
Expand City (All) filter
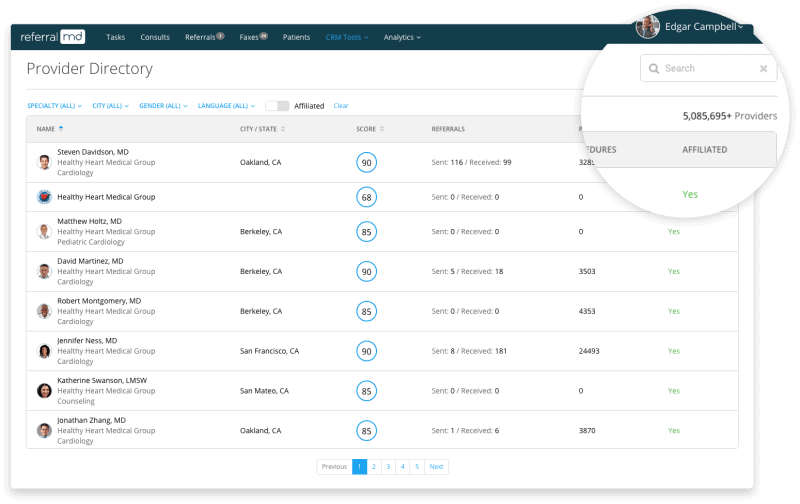pyautogui.click(x=111, y=106)
